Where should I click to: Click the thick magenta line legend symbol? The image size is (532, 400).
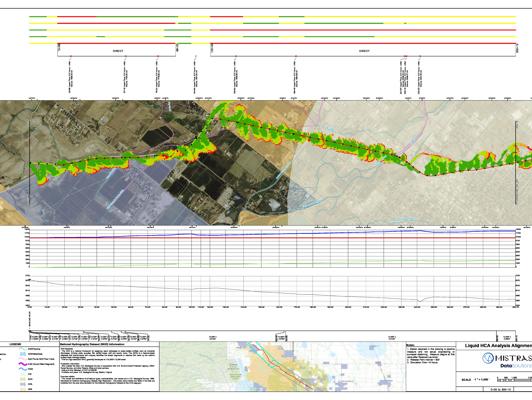pos(22,364)
